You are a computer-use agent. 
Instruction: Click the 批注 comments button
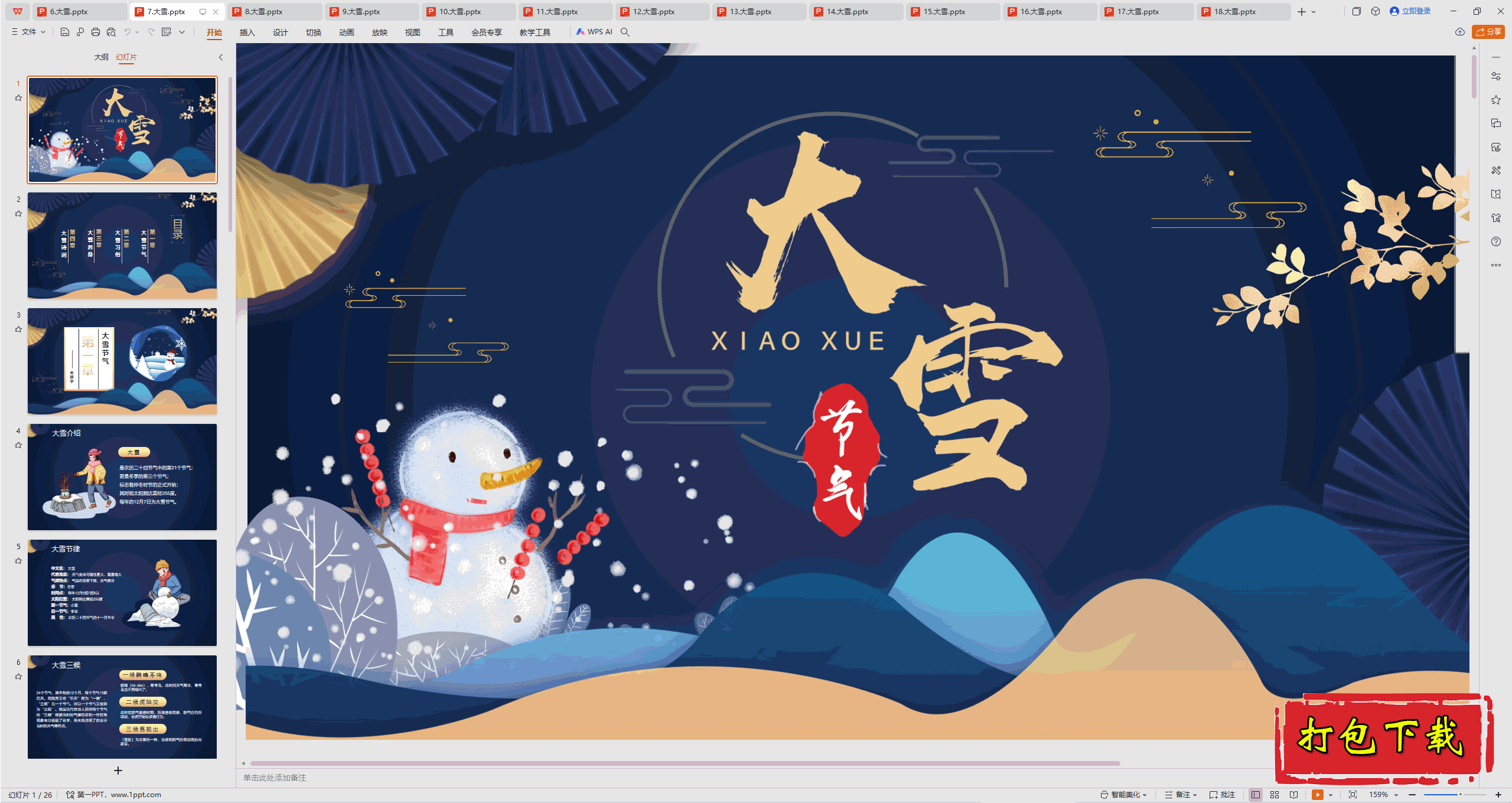[1223, 795]
